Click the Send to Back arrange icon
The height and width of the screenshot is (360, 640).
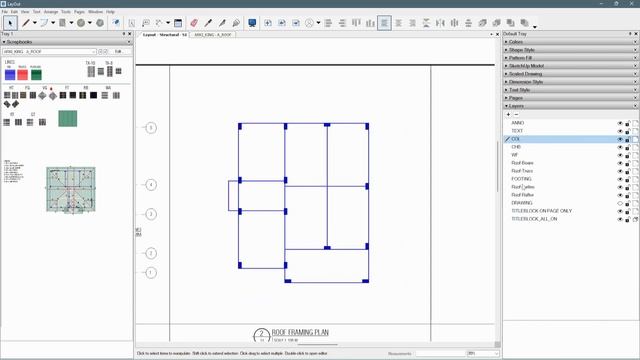pos(525,23)
